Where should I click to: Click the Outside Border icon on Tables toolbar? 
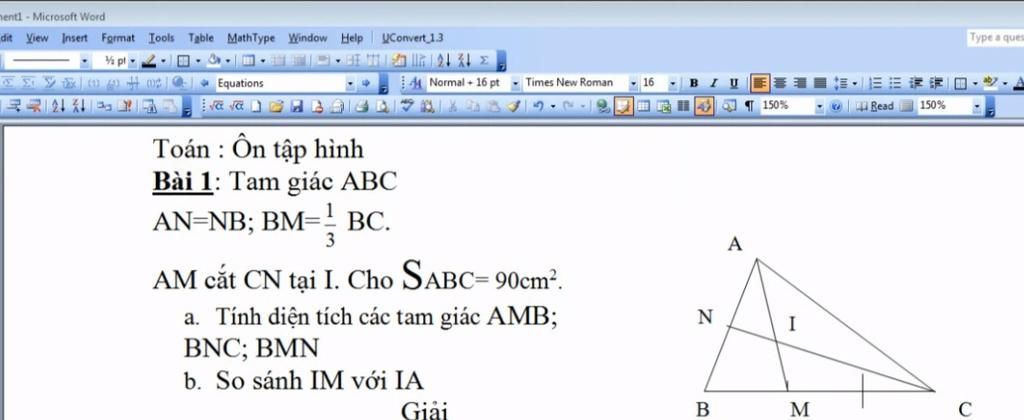pyautogui.click(x=183, y=61)
